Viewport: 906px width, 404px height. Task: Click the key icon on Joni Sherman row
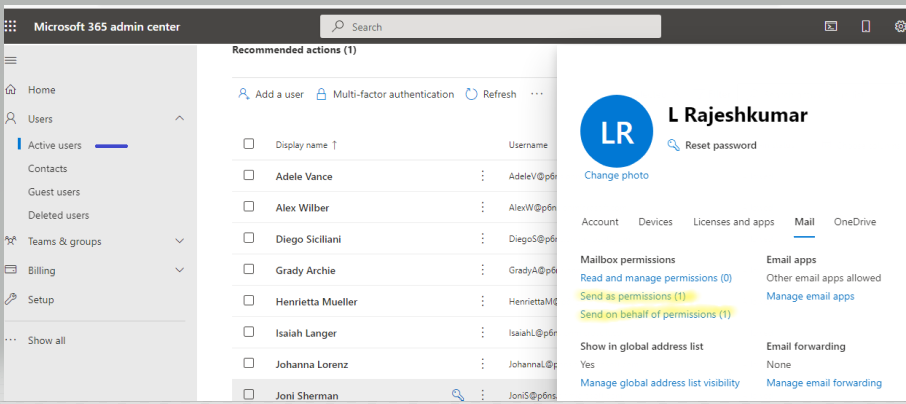(x=458, y=395)
